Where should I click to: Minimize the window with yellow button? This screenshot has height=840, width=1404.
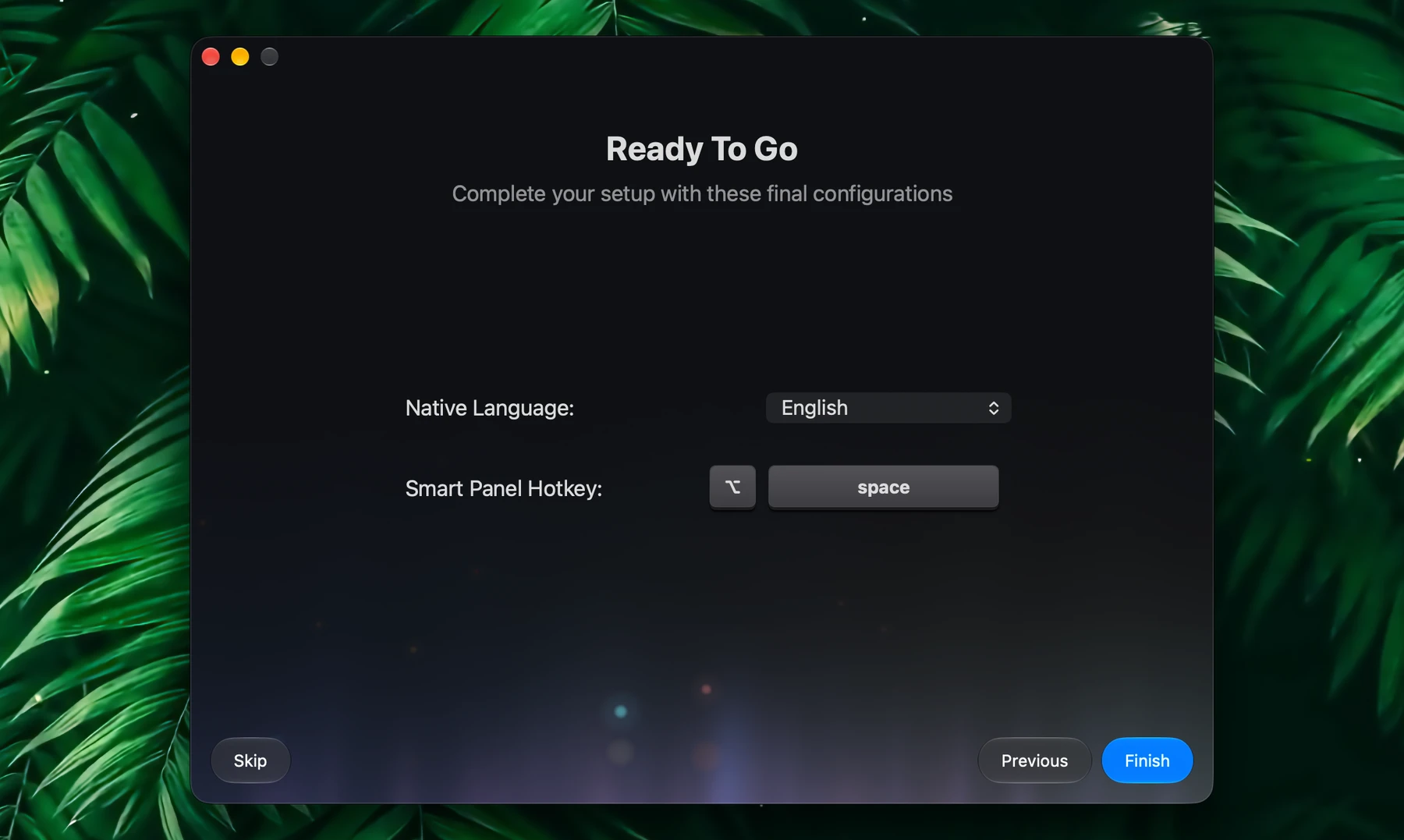click(x=240, y=57)
